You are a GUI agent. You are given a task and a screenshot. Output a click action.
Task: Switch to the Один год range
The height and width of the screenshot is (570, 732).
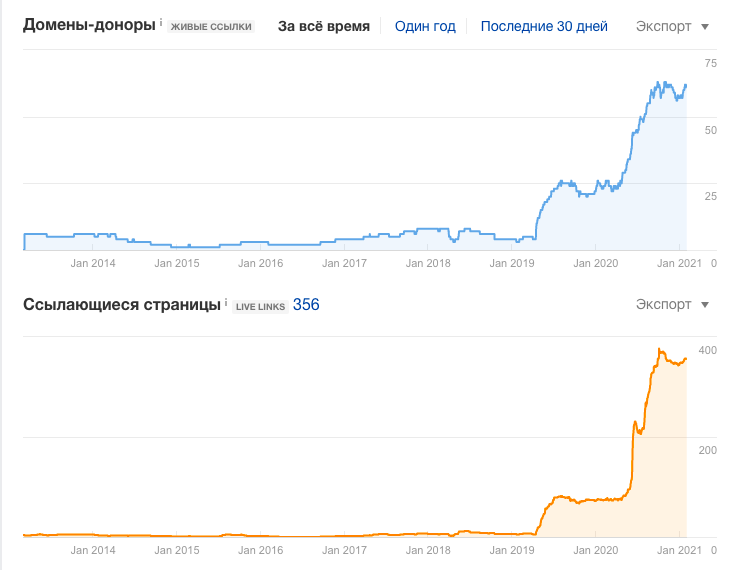pos(425,26)
